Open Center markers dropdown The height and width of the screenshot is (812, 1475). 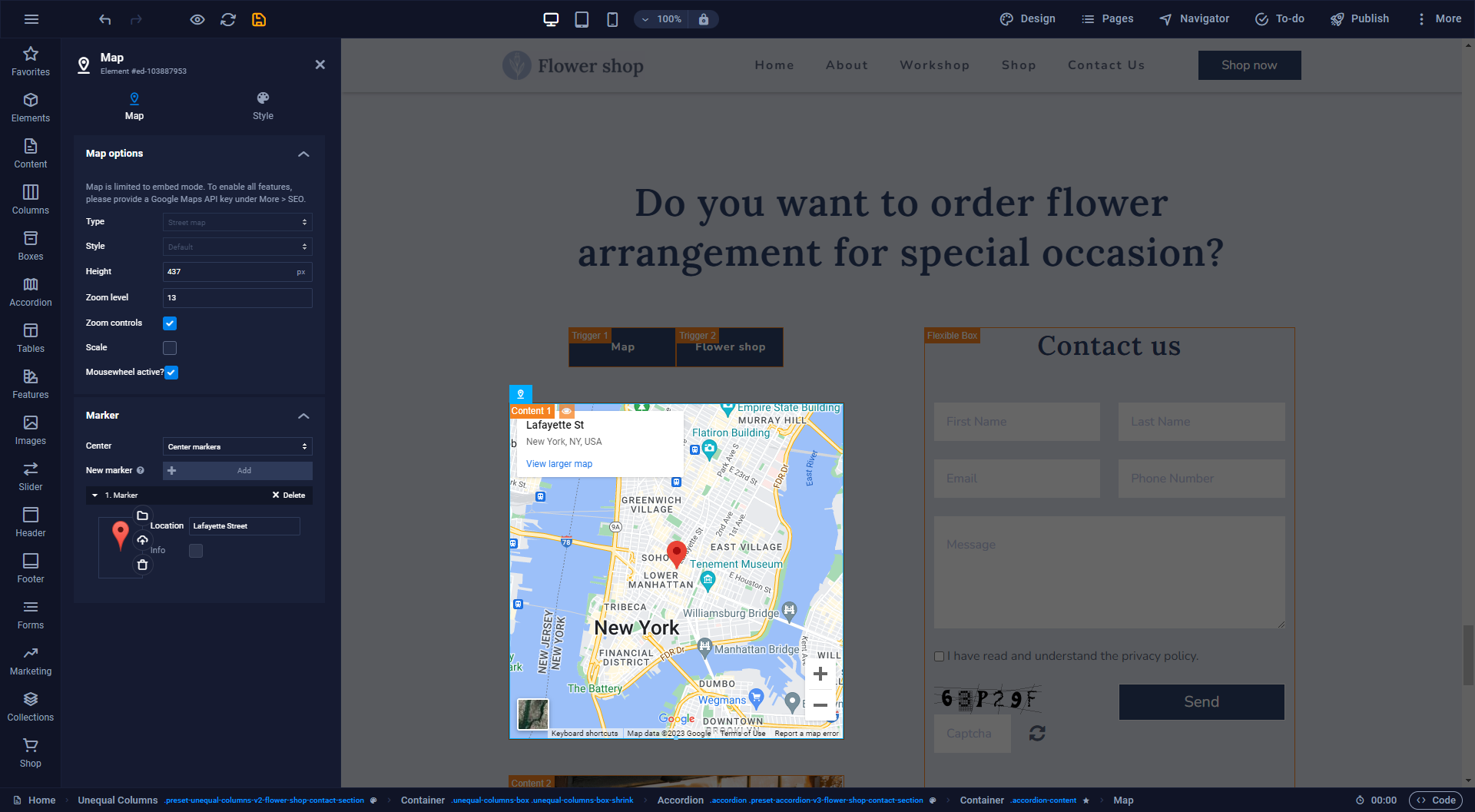(237, 446)
